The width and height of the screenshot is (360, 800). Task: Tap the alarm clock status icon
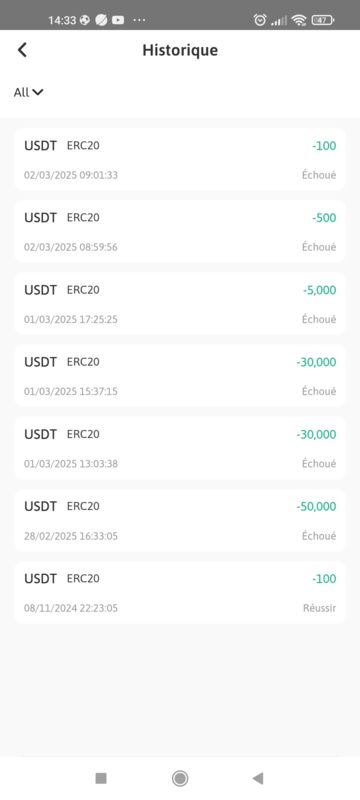coord(260,20)
